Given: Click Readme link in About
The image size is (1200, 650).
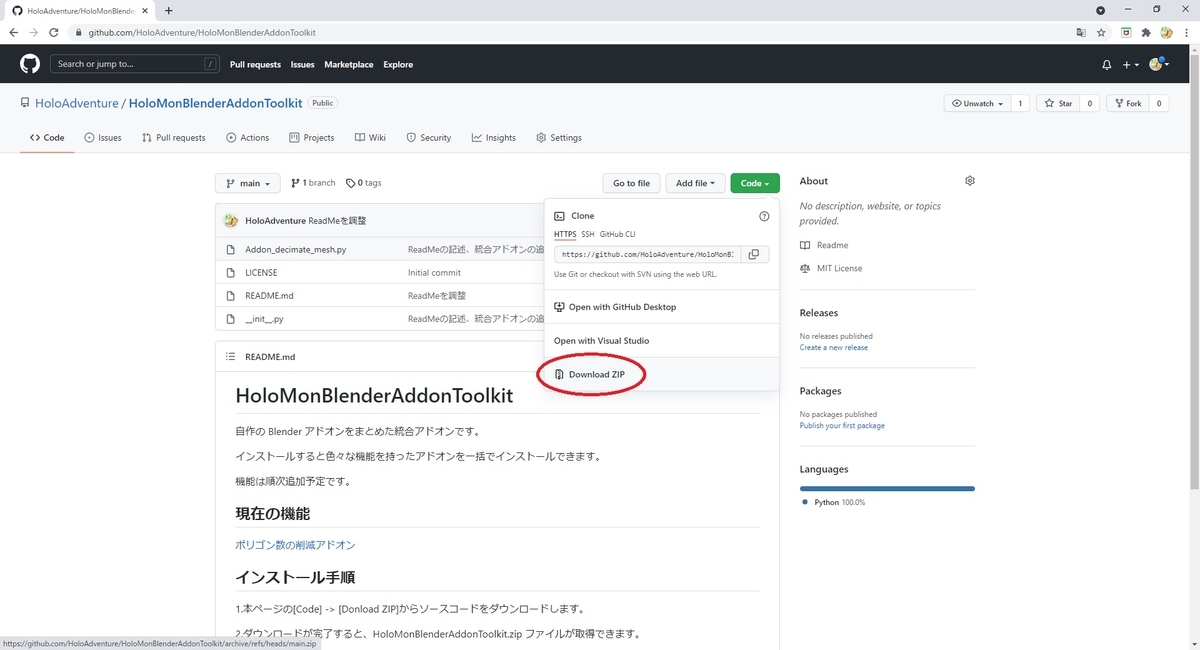Looking at the screenshot, I should click(825, 245).
